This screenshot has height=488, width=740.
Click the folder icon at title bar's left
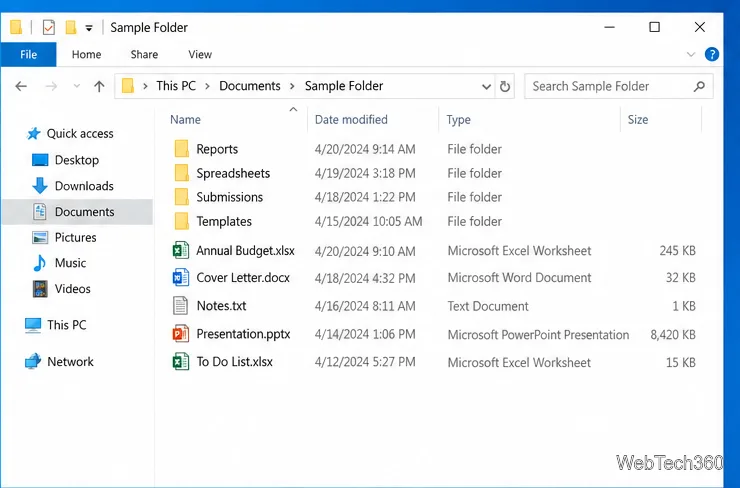[16, 27]
